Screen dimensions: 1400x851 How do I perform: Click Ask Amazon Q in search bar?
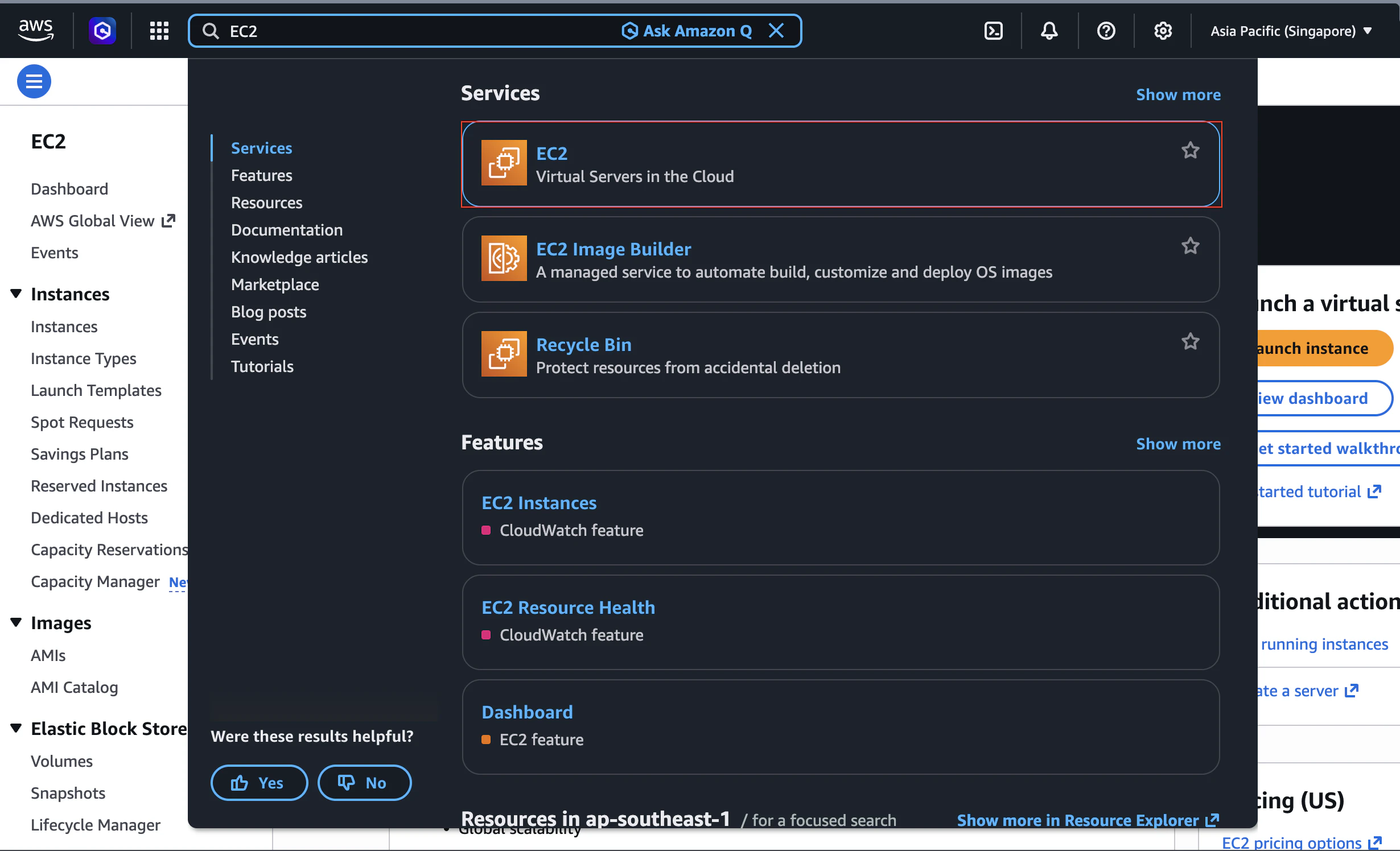pos(686,31)
